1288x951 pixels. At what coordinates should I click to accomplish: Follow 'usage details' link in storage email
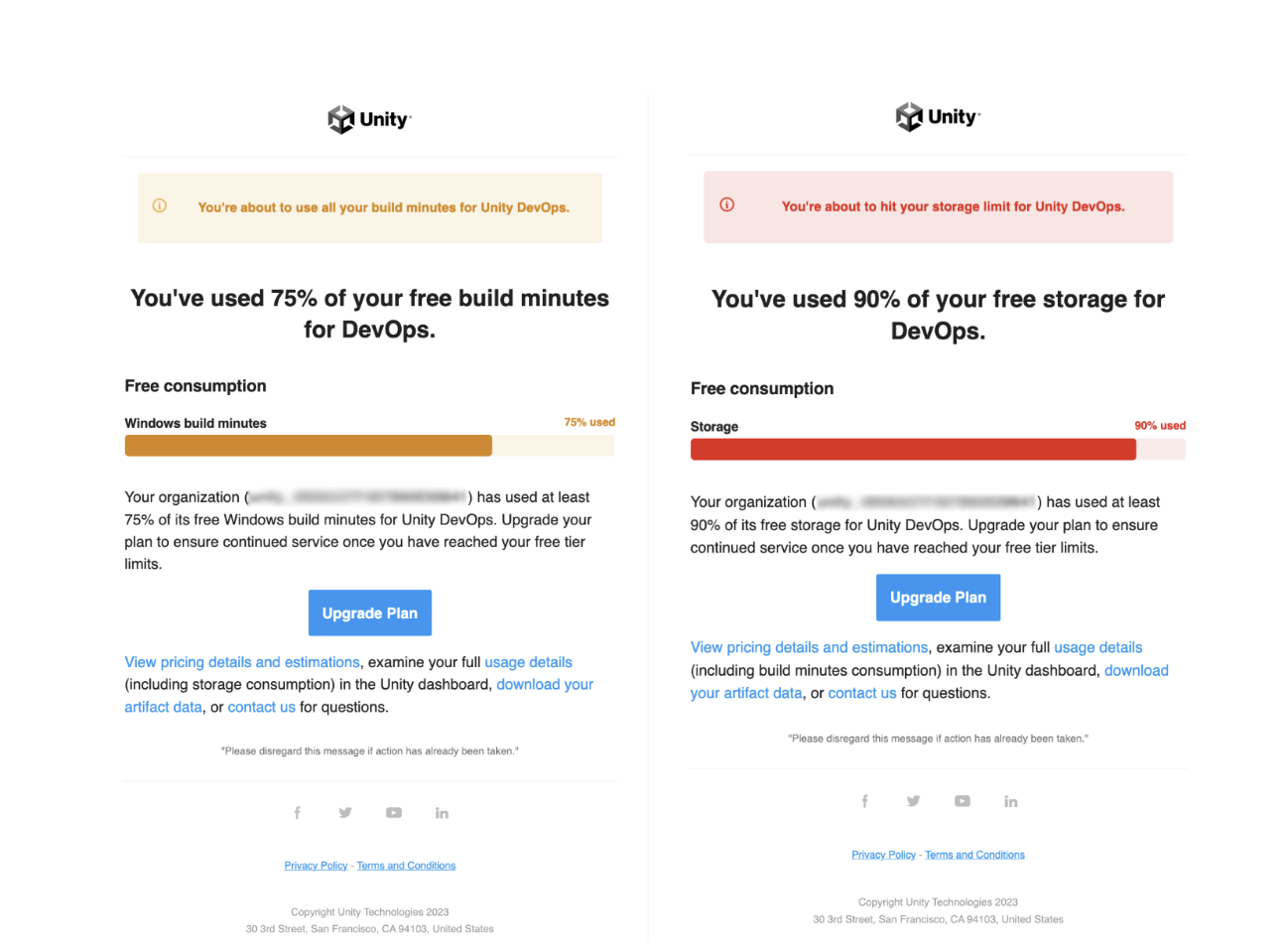tap(1097, 647)
